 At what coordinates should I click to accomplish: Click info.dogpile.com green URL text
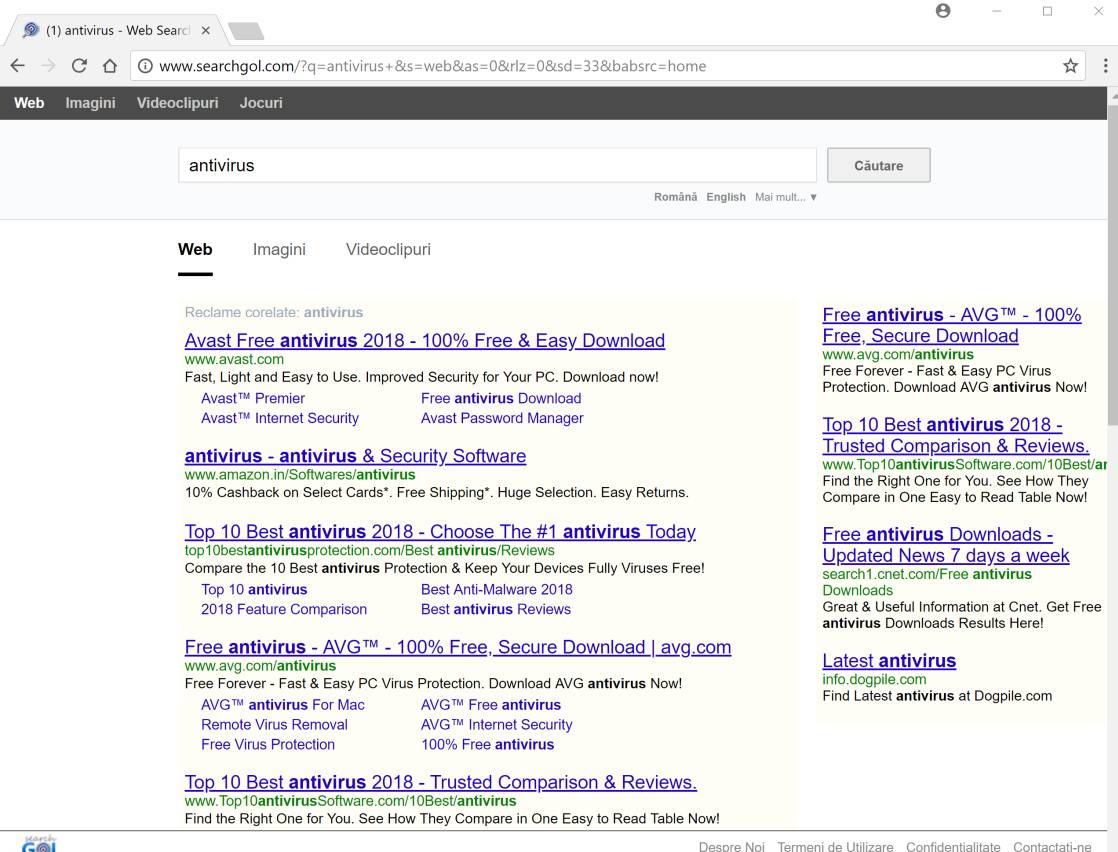coord(874,679)
